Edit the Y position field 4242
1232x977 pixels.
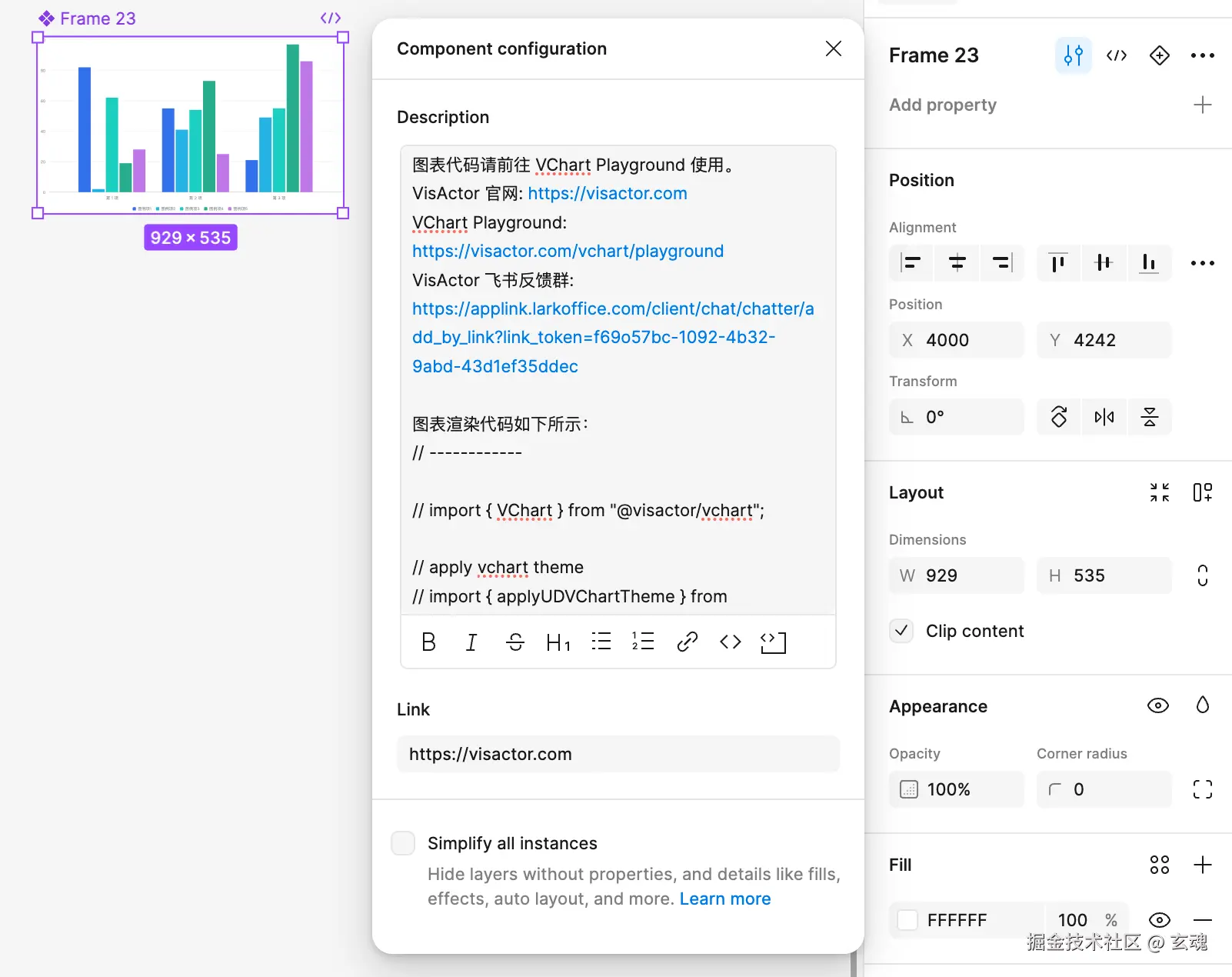point(1104,340)
